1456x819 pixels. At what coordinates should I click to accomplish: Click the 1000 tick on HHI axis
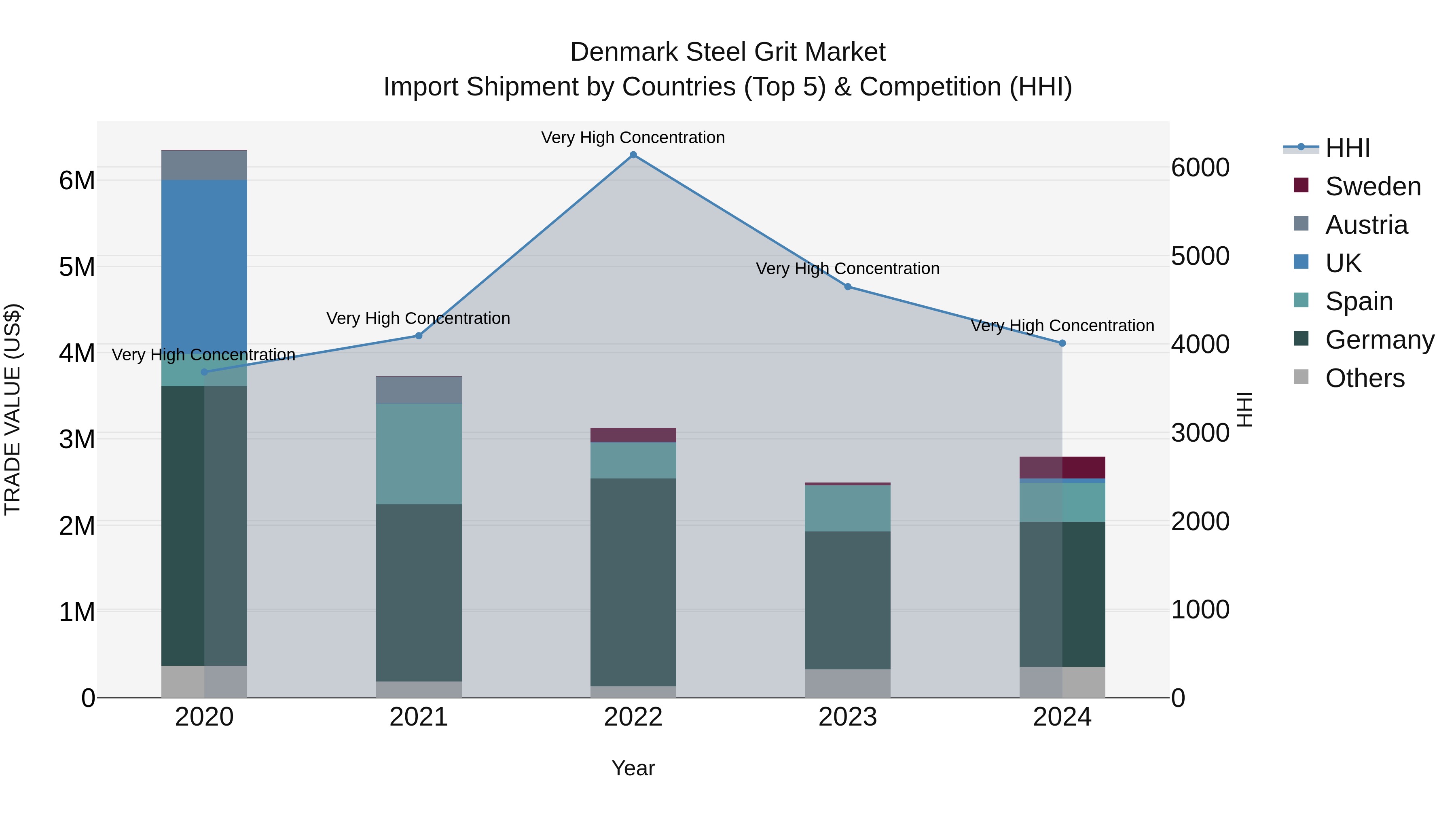pyautogui.click(x=1200, y=610)
